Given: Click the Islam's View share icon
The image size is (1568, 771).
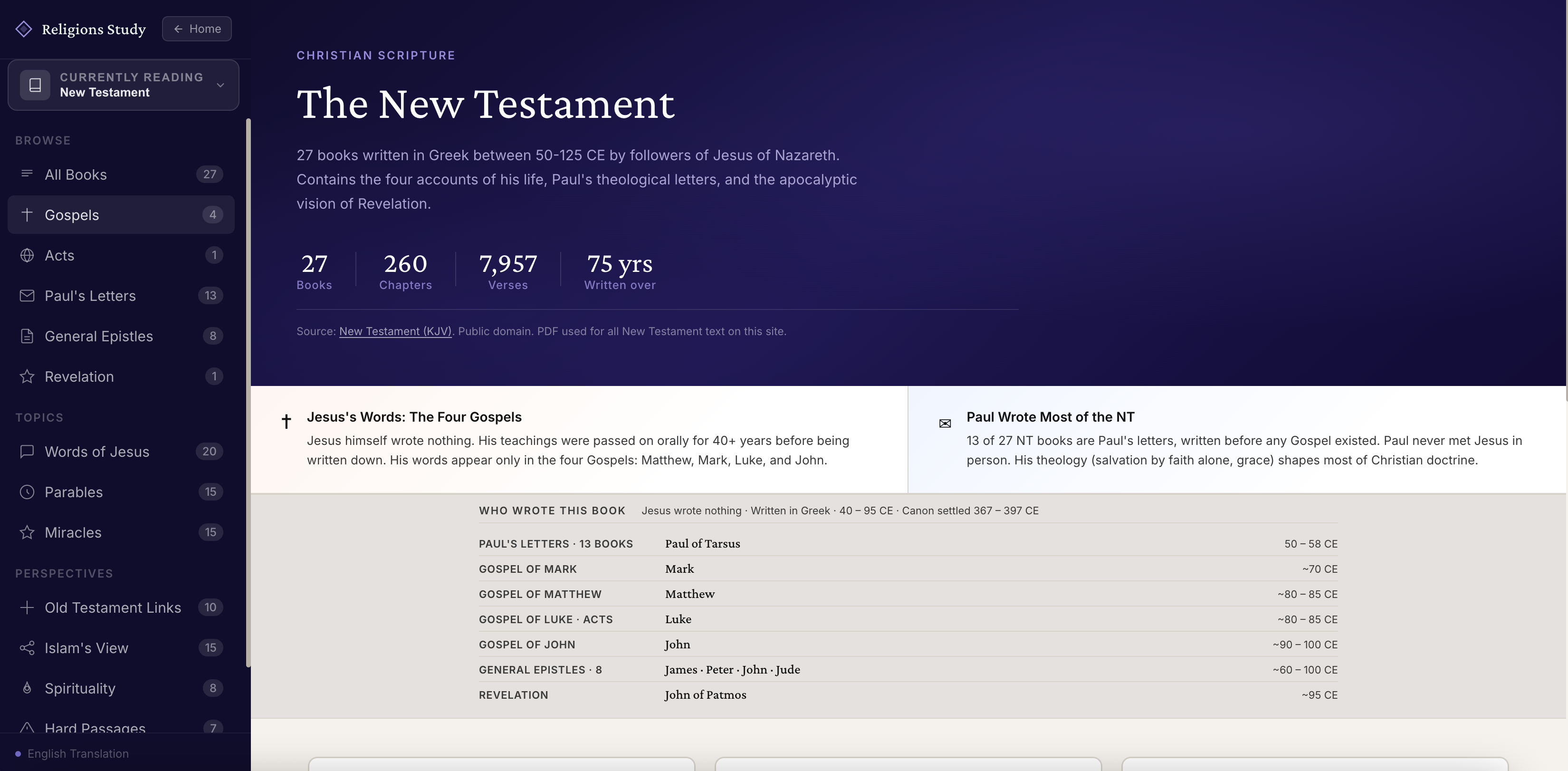Looking at the screenshot, I should click(27, 648).
